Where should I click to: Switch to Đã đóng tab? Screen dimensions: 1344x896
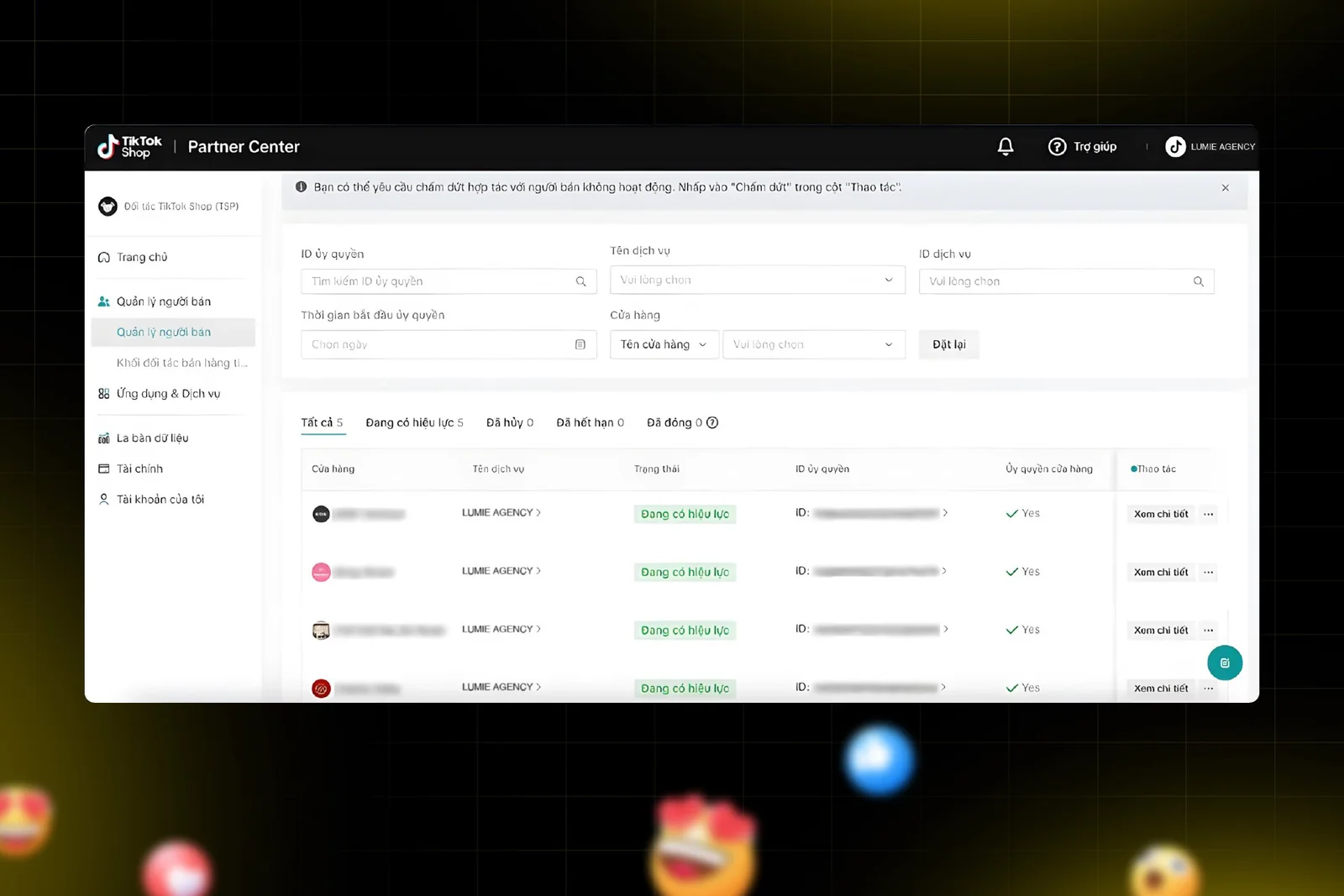(x=674, y=422)
